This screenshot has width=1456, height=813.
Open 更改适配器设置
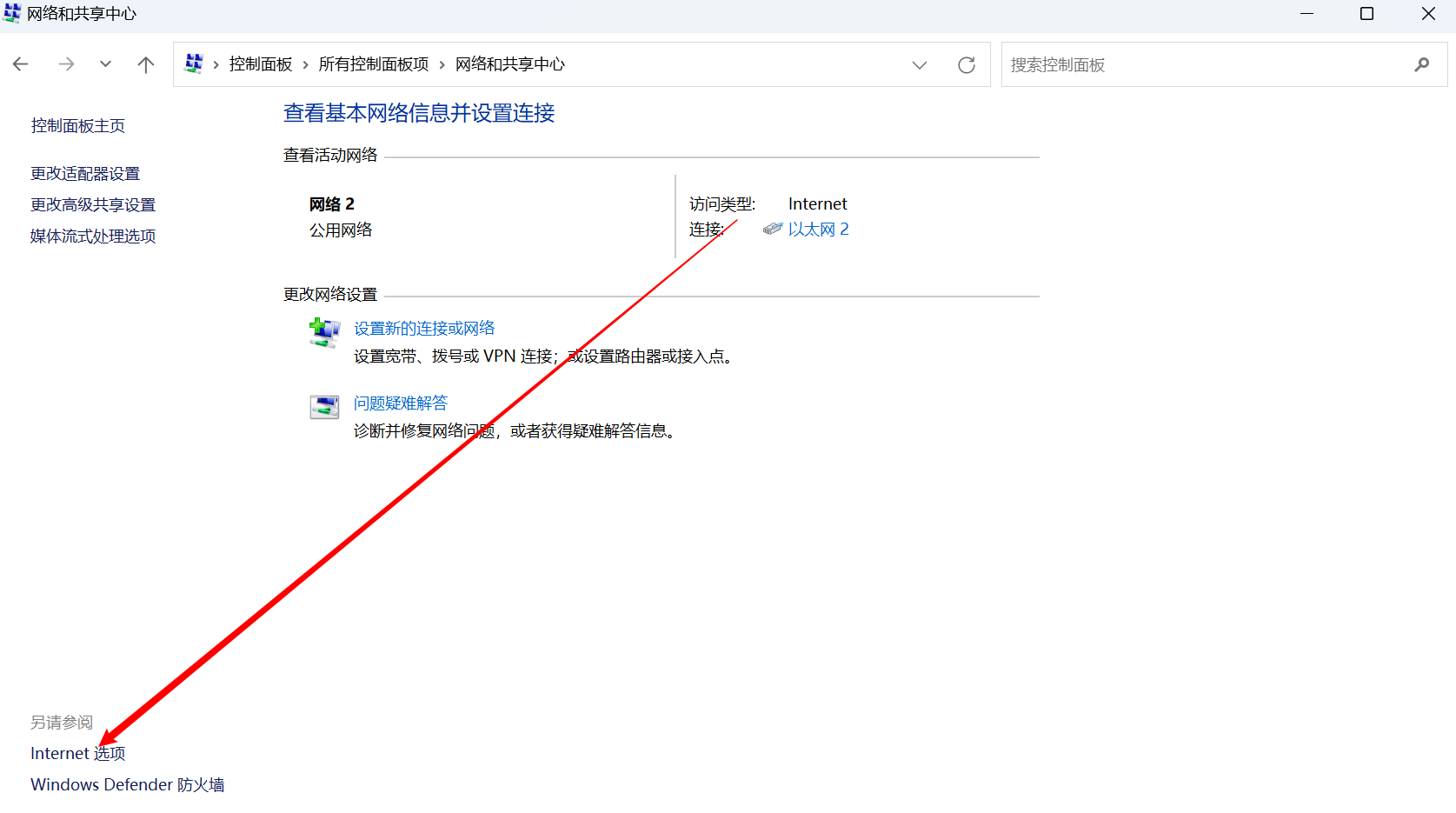point(84,173)
